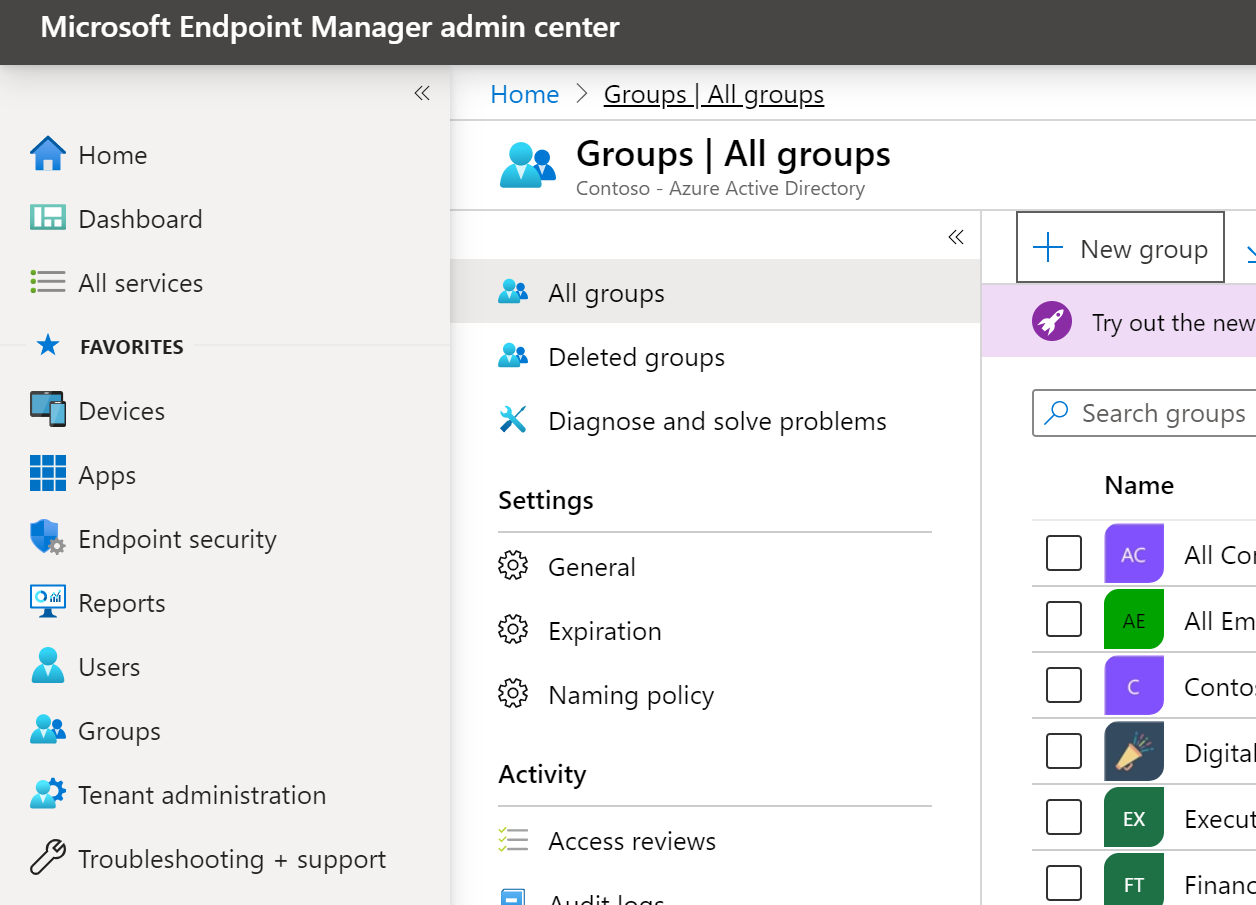Collapse the main left navigation sidebar
Screen dimensions: 1256x905
pyautogui.click(x=422, y=93)
